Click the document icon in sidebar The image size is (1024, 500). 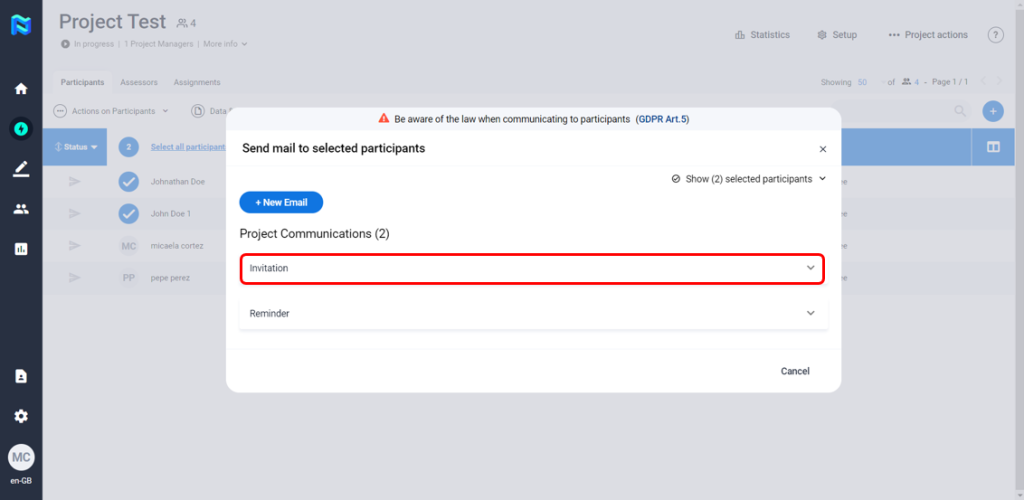pos(21,376)
